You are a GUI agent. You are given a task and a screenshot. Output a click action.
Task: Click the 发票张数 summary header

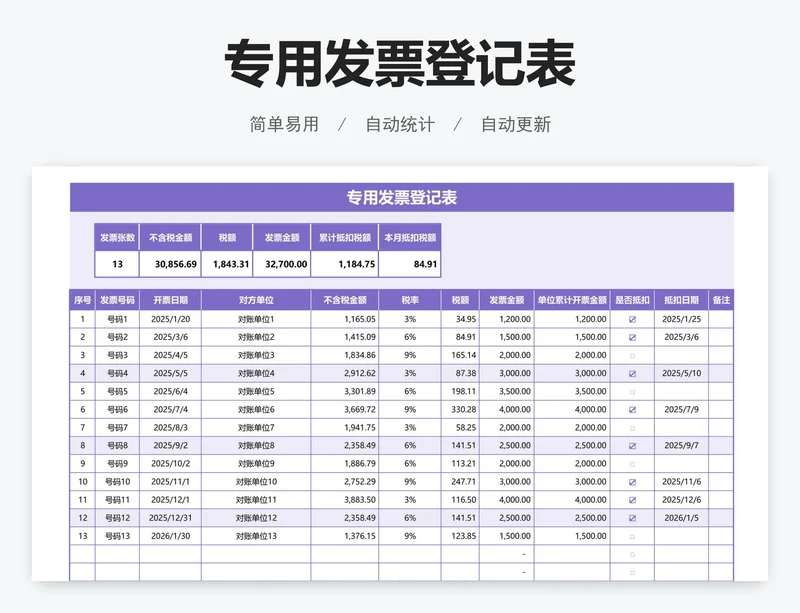pyautogui.click(x=117, y=237)
